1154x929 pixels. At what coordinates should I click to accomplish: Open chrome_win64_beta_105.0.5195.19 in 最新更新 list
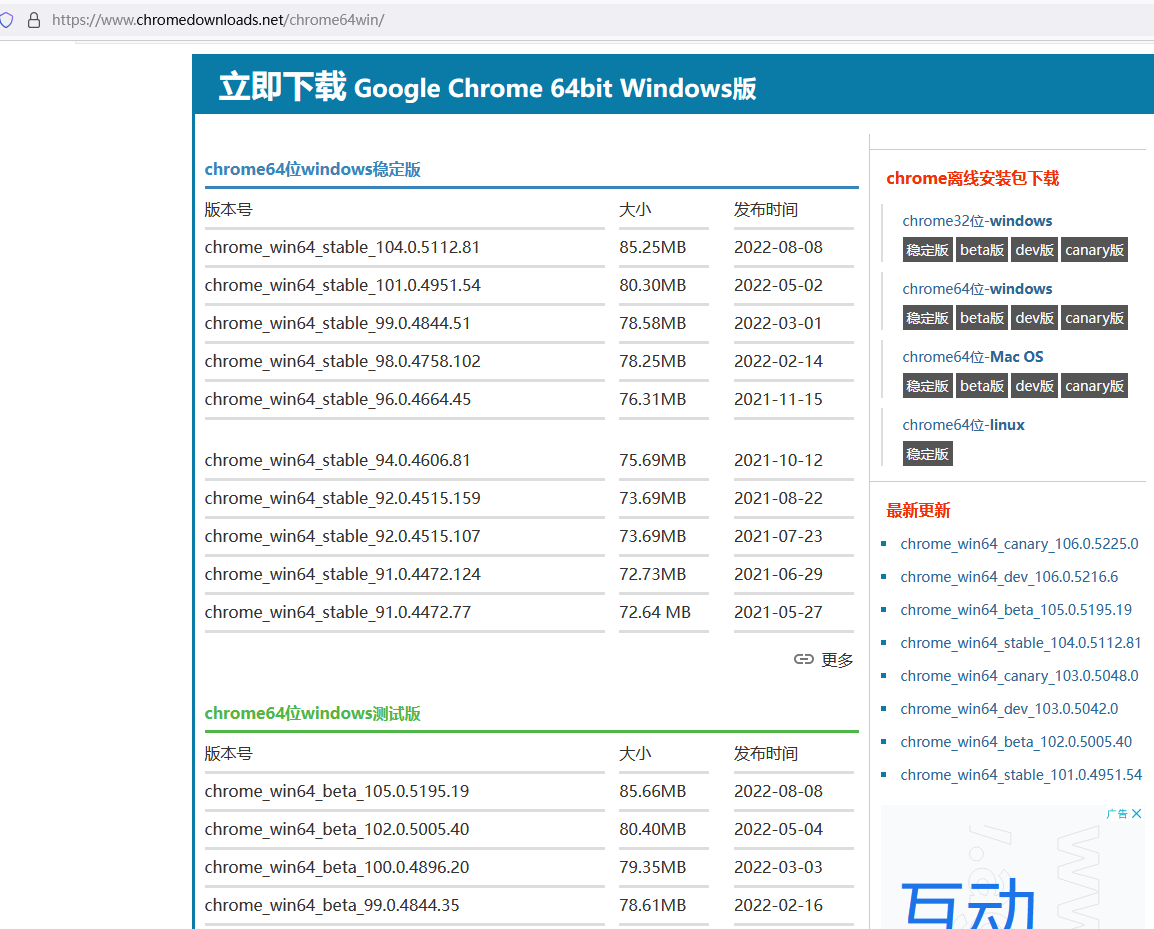click(1016, 610)
